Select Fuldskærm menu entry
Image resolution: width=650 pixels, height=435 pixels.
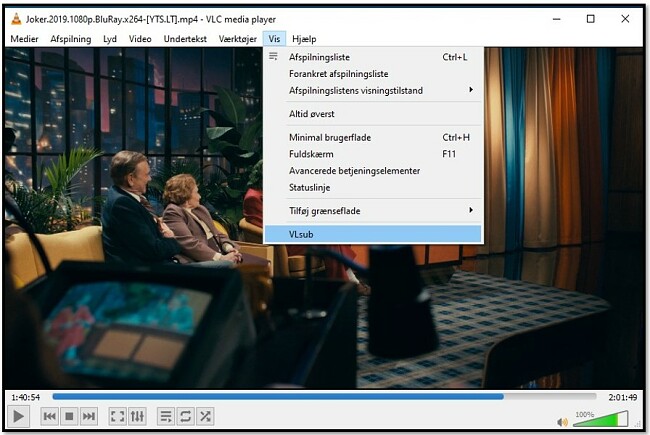coord(373,154)
